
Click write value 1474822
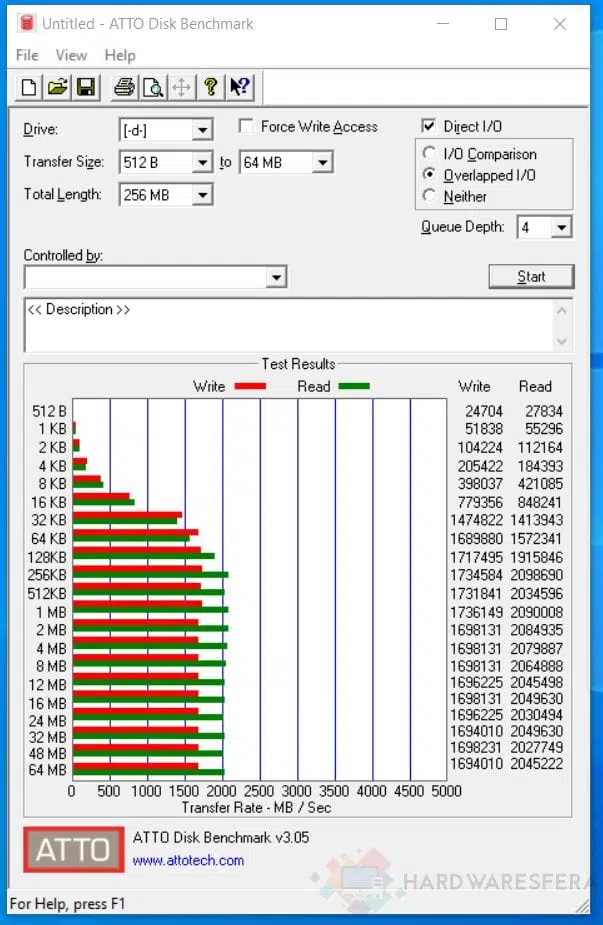tap(477, 520)
